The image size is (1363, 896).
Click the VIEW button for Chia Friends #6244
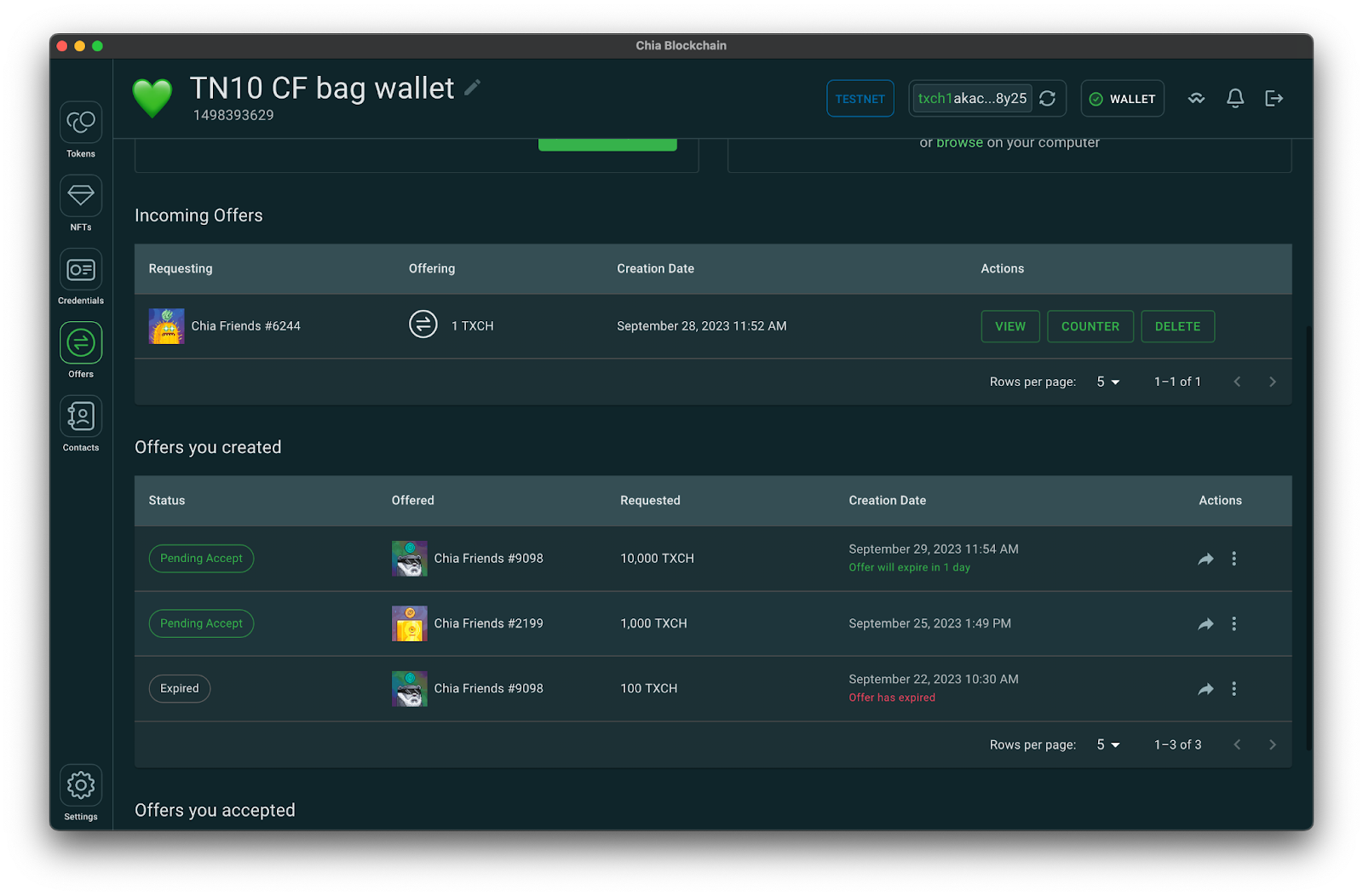click(1010, 326)
